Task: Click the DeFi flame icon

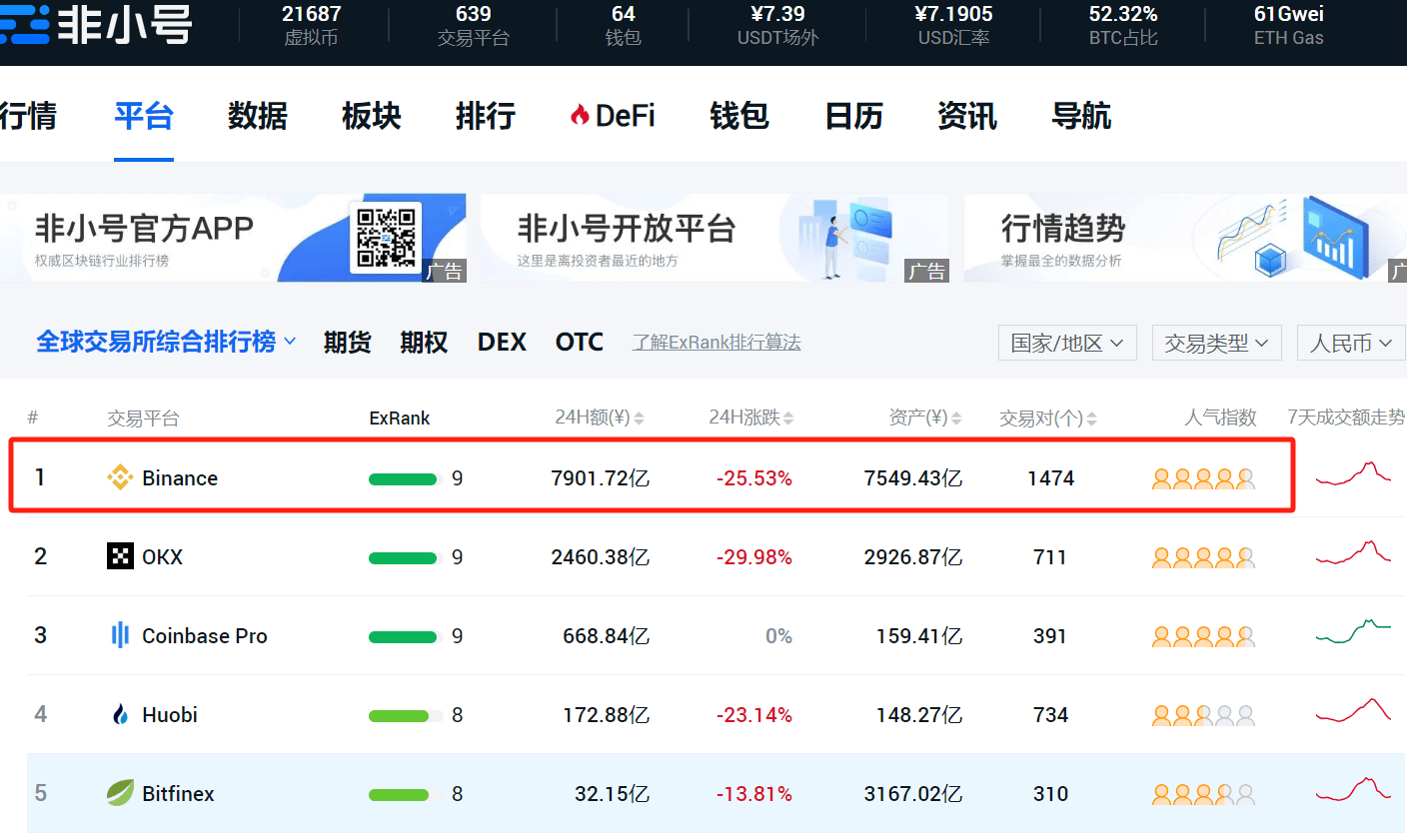Action: 580,116
